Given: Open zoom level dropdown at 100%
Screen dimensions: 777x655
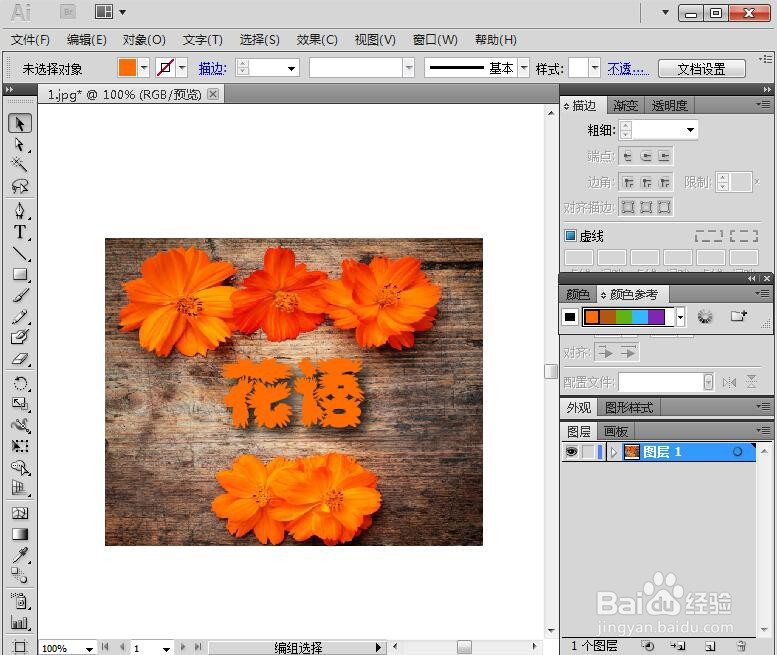Looking at the screenshot, I should (x=89, y=649).
